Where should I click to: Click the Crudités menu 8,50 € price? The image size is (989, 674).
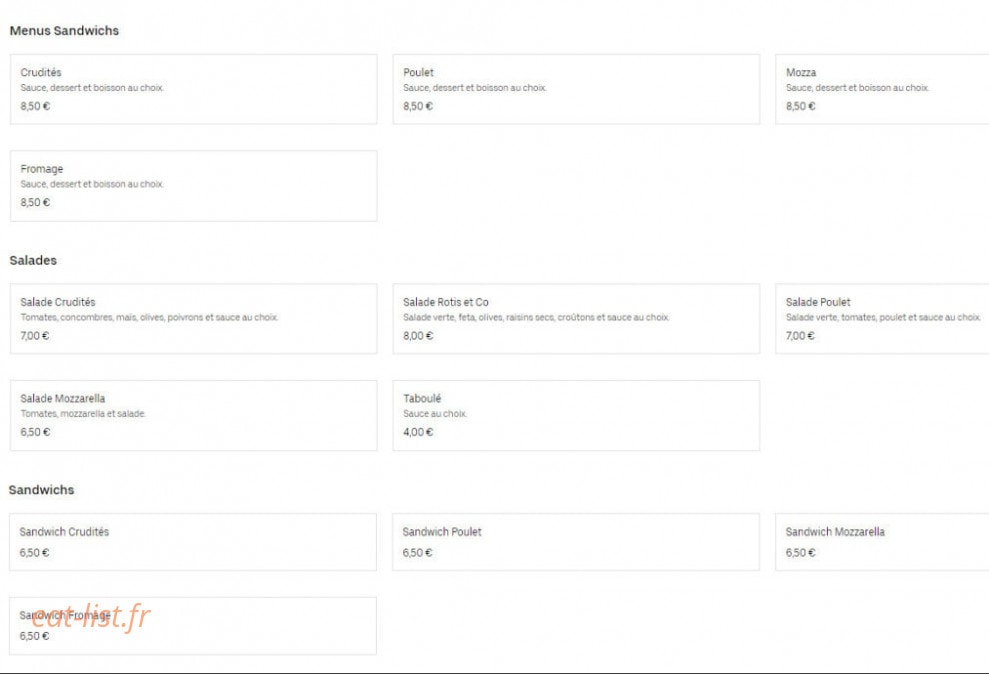point(35,106)
